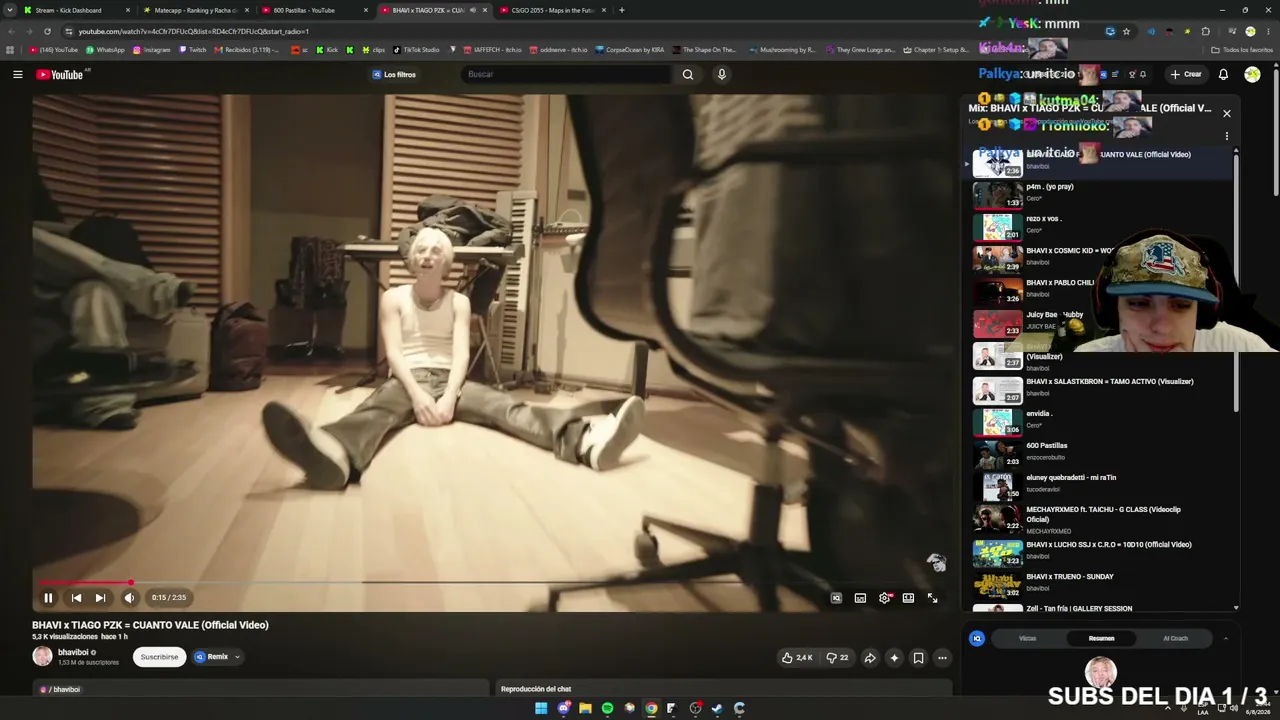The width and height of the screenshot is (1280, 720).
Task: Open the Mix playlist options menu
Action: (1227, 136)
